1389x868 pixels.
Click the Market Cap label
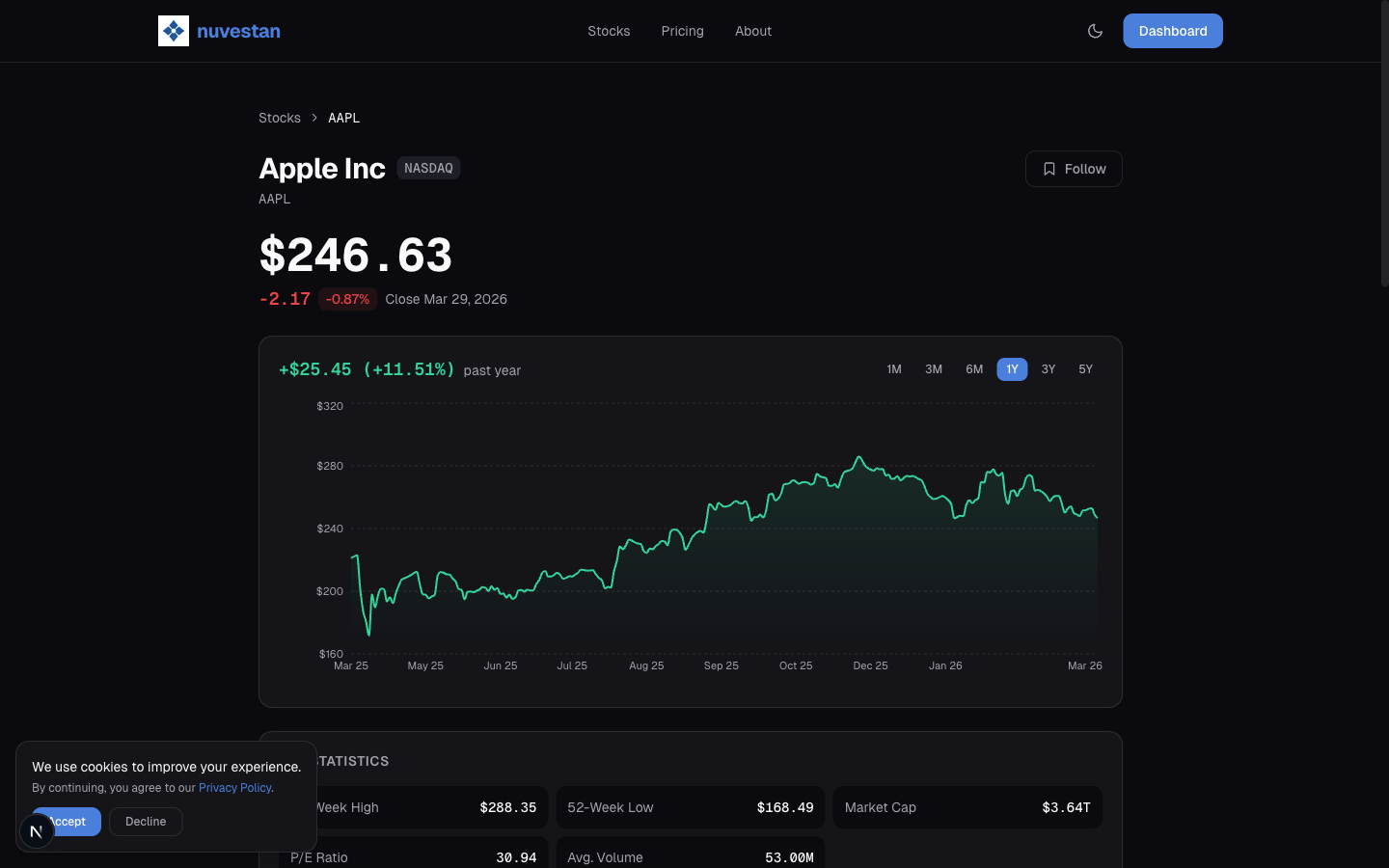(x=881, y=807)
